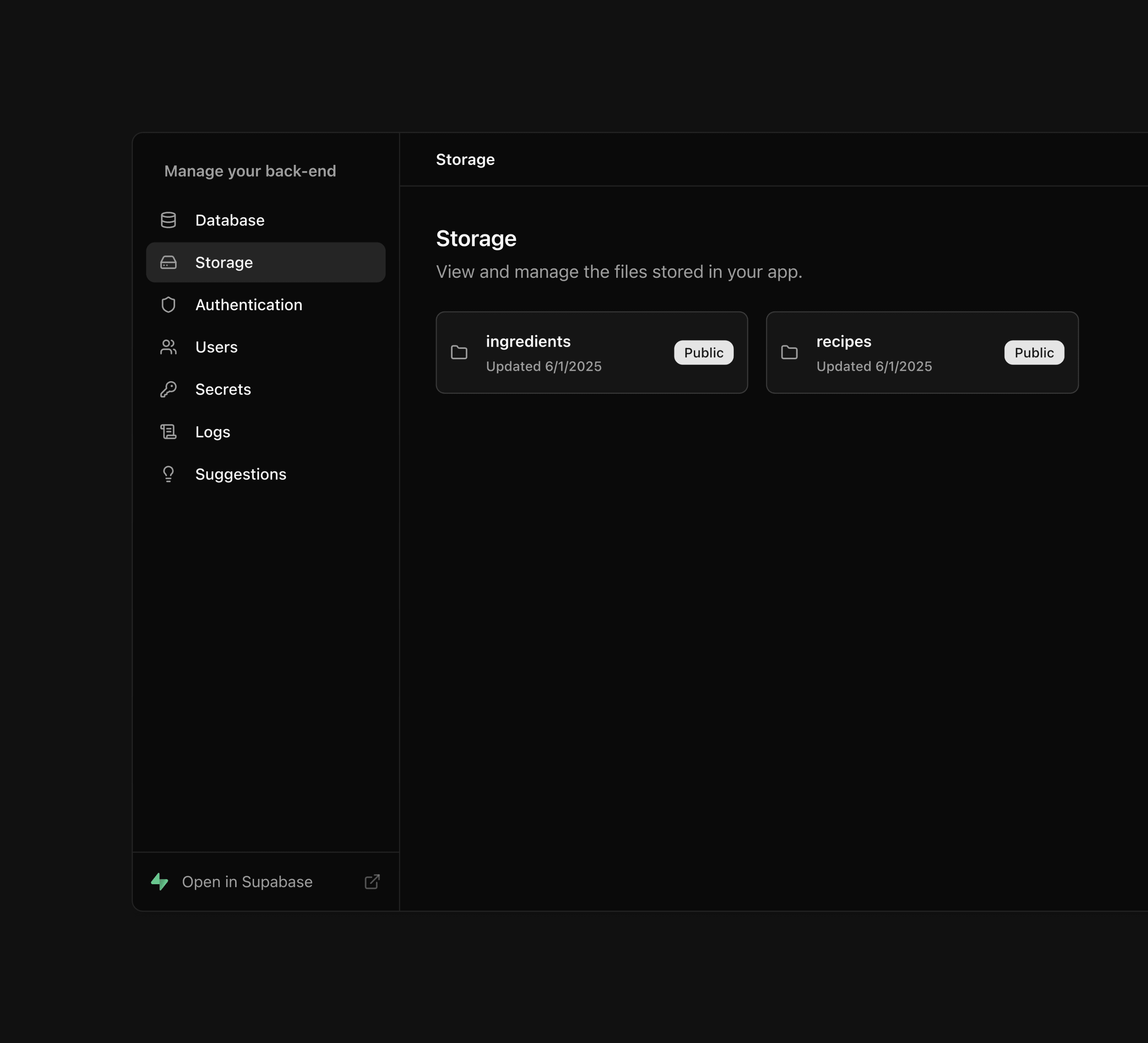The width and height of the screenshot is (1148, 1043).
Task: Click the Open in Supabase link
Action: click(266, 881)
